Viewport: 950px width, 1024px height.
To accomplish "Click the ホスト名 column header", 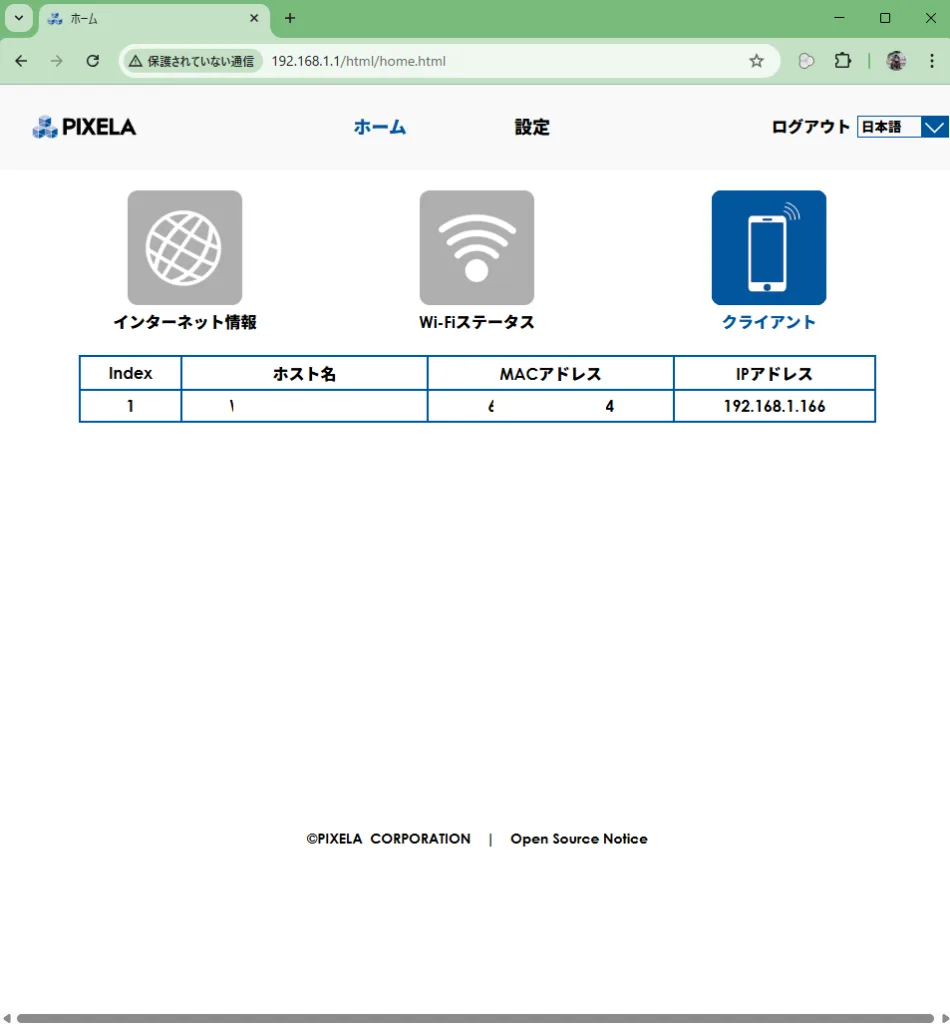I will pos(304,374).
